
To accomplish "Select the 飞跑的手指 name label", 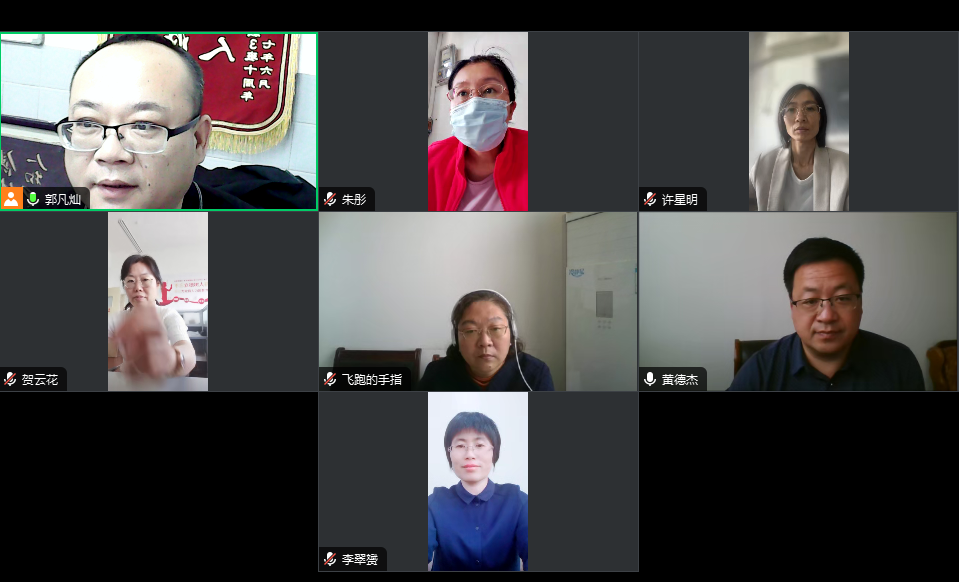I will click(x=372, y=380).
